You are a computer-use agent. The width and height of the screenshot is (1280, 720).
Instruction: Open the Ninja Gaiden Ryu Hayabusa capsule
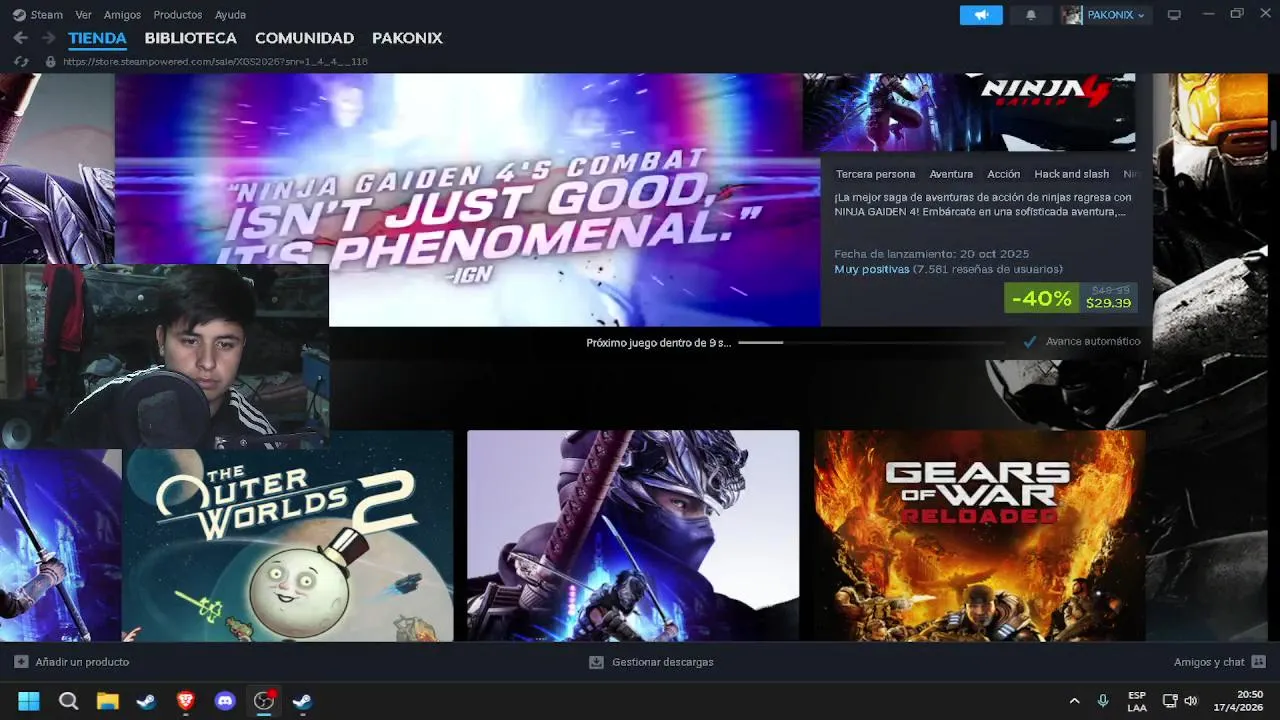pos(633,536)
